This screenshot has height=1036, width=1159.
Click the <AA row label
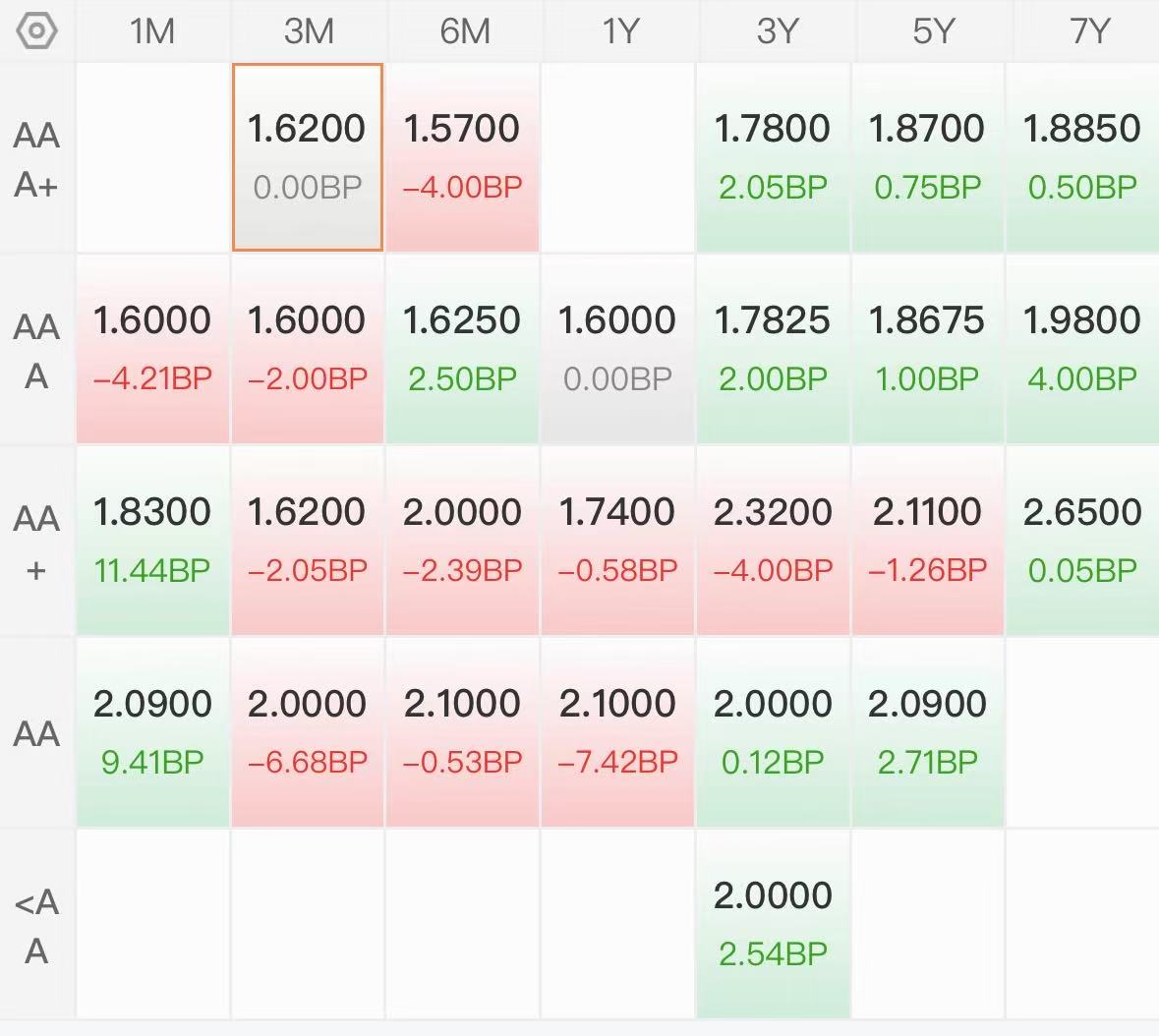click(36, 925)
